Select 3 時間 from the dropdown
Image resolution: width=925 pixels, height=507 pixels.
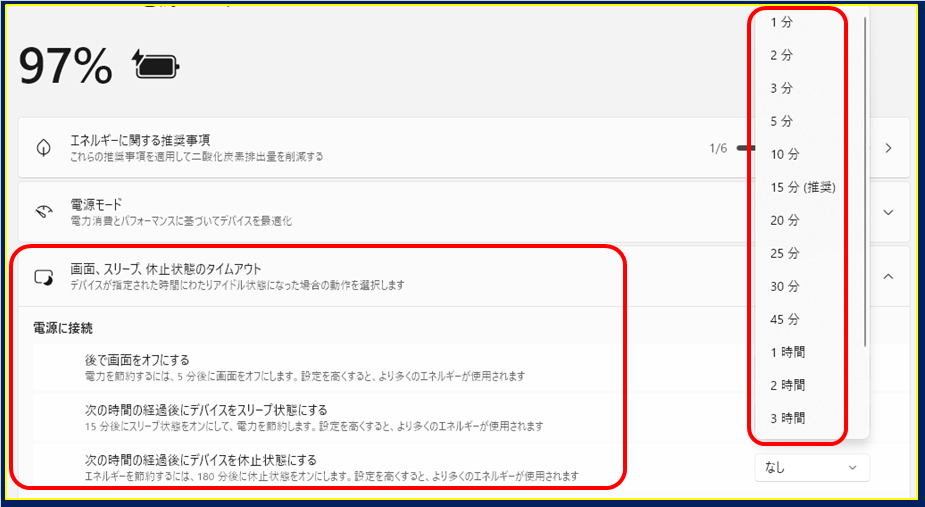[787, 418]
